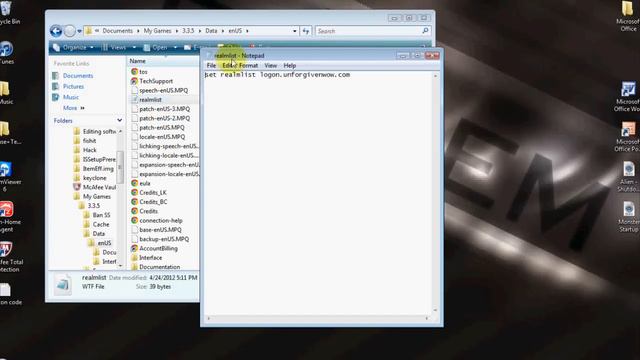The width and height of the screenshot is (640, 360).
Task: Click the Open toolbar button
Action: coord(156,47)
